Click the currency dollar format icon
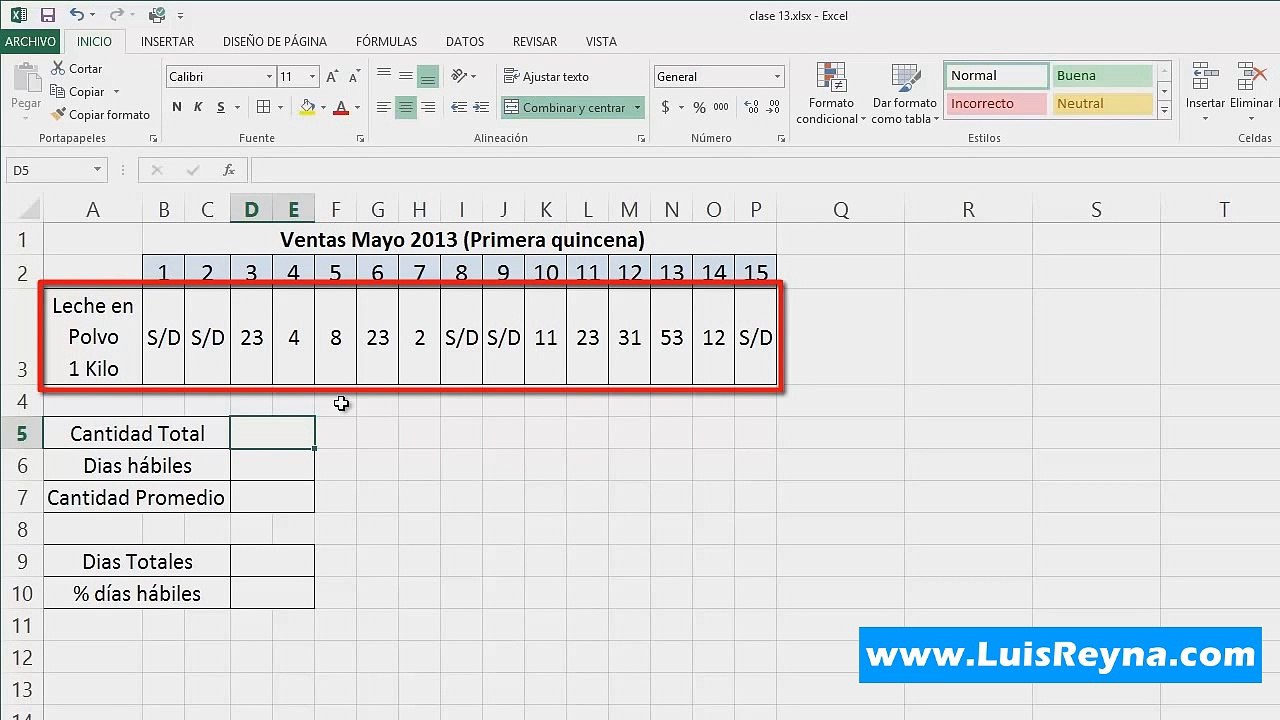The height and width of the screenshot is (720, 1280). click(x=666, y=107)
